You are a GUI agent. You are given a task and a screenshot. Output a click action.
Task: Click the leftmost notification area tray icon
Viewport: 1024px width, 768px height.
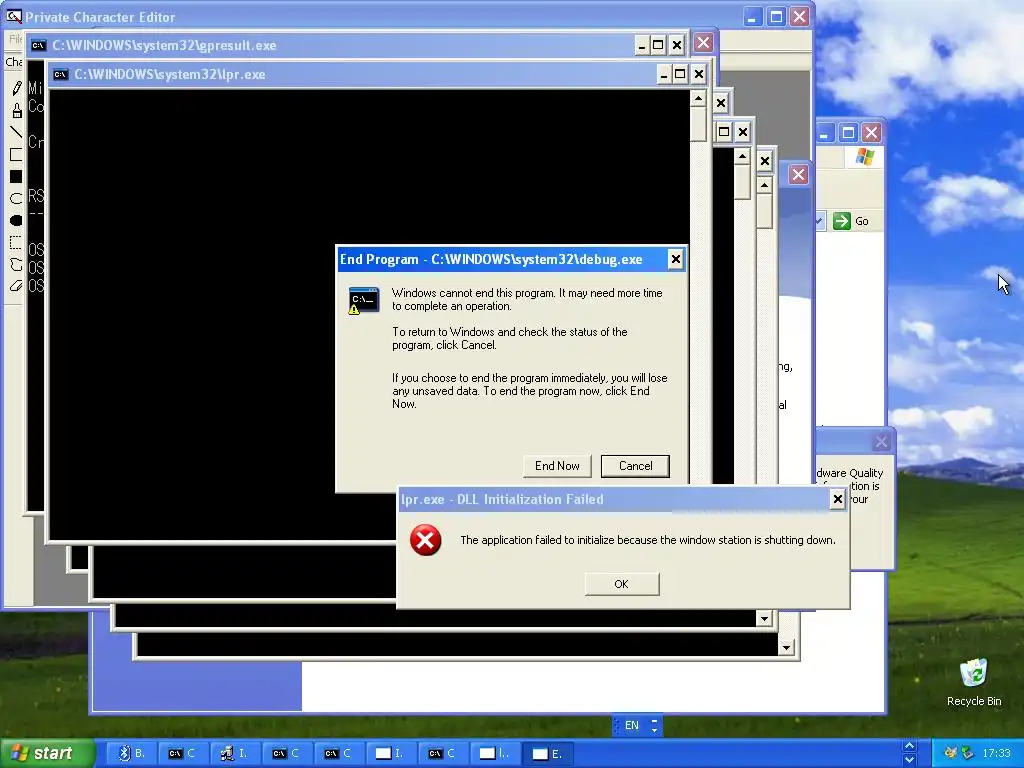(950, 754)
